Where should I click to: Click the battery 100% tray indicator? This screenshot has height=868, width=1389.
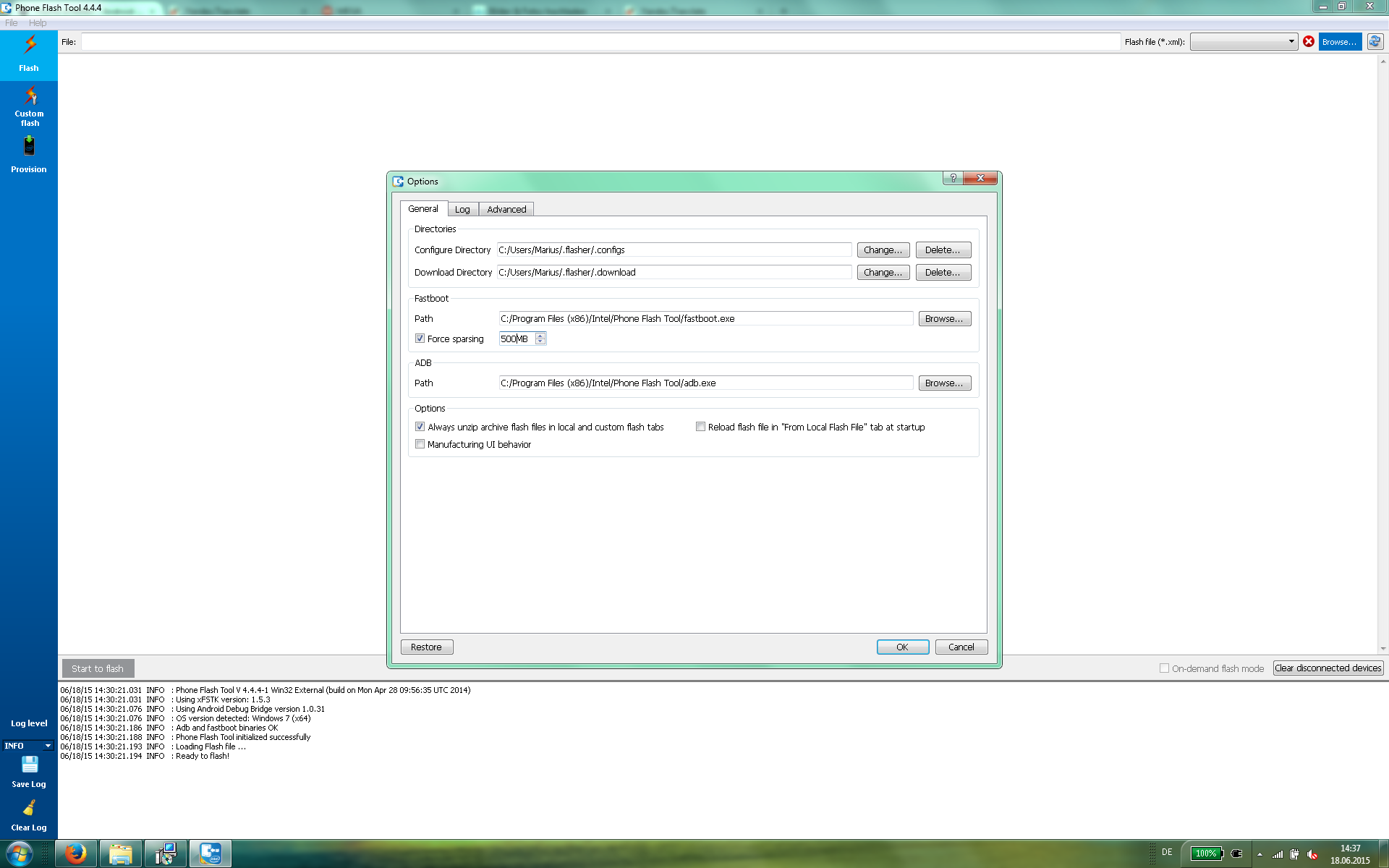click(x=1206, y=854)
